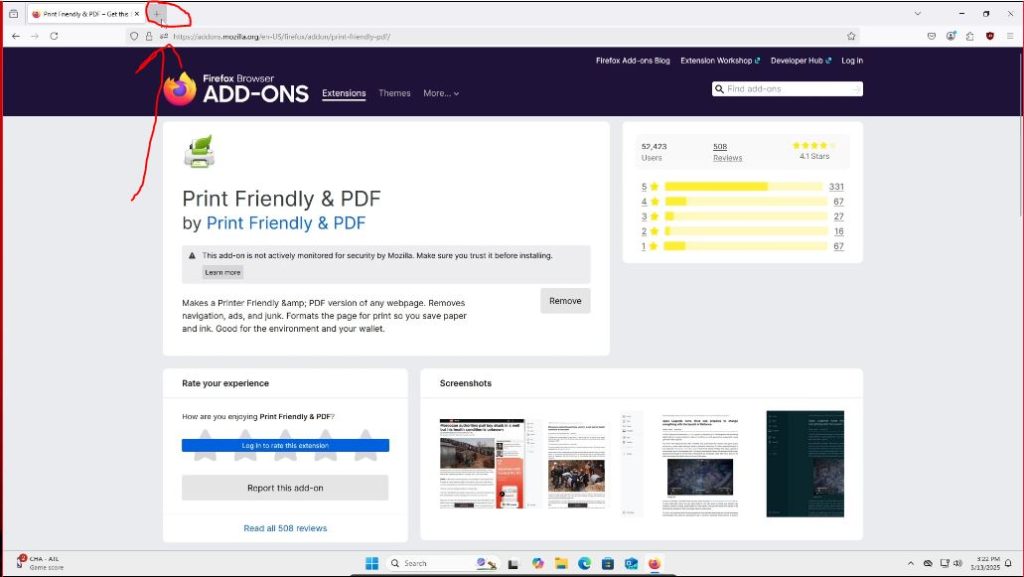Image resolution: width=1024 pixels, height=577 pixels.
Task: Open the Extensions toolbar button
Action: point(970,37)
